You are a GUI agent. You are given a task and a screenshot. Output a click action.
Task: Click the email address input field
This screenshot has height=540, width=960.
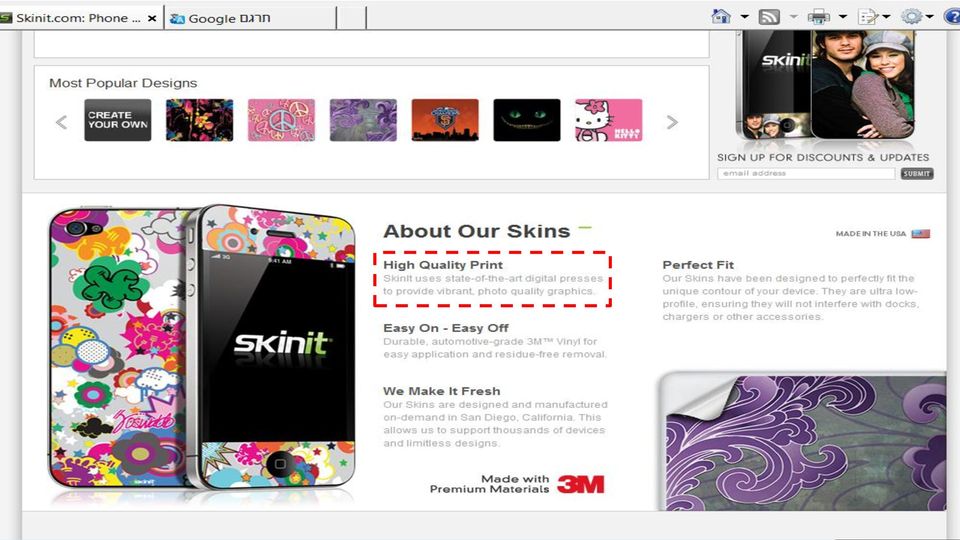pyautogui.click(x=806, y=174)
